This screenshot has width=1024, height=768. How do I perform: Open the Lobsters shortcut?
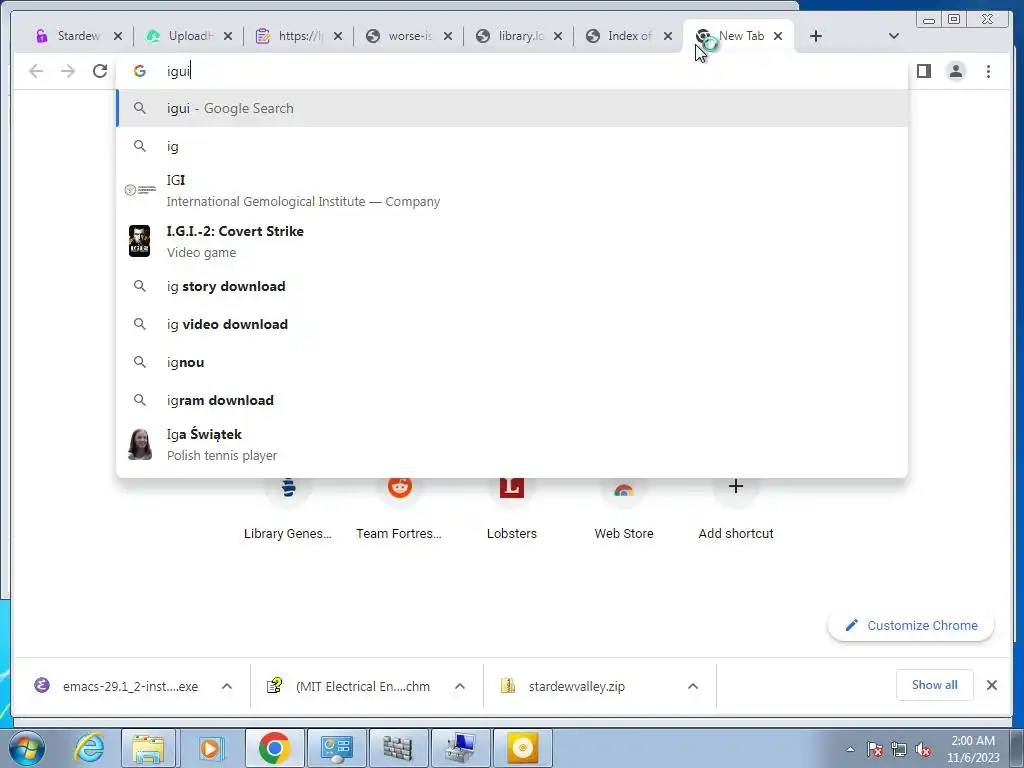(x=512, y=509)
